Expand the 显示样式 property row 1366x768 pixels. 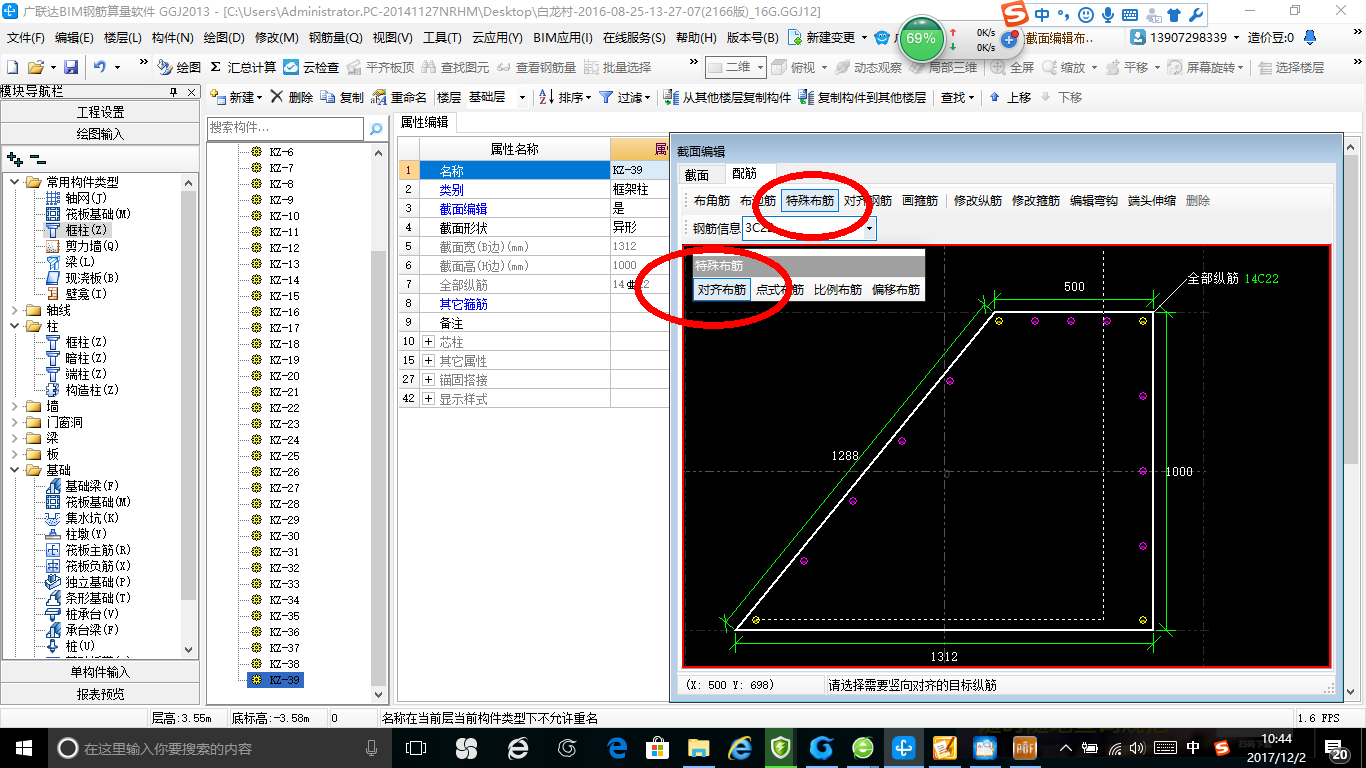coord(429,399)
